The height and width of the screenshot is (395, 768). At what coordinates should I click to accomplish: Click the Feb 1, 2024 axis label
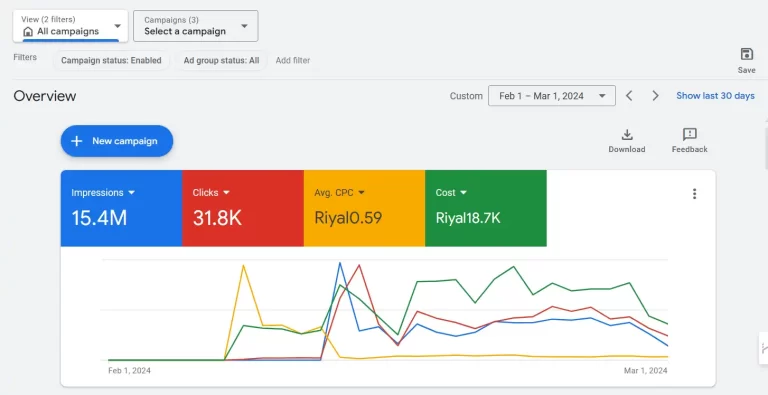pos(129,371)
